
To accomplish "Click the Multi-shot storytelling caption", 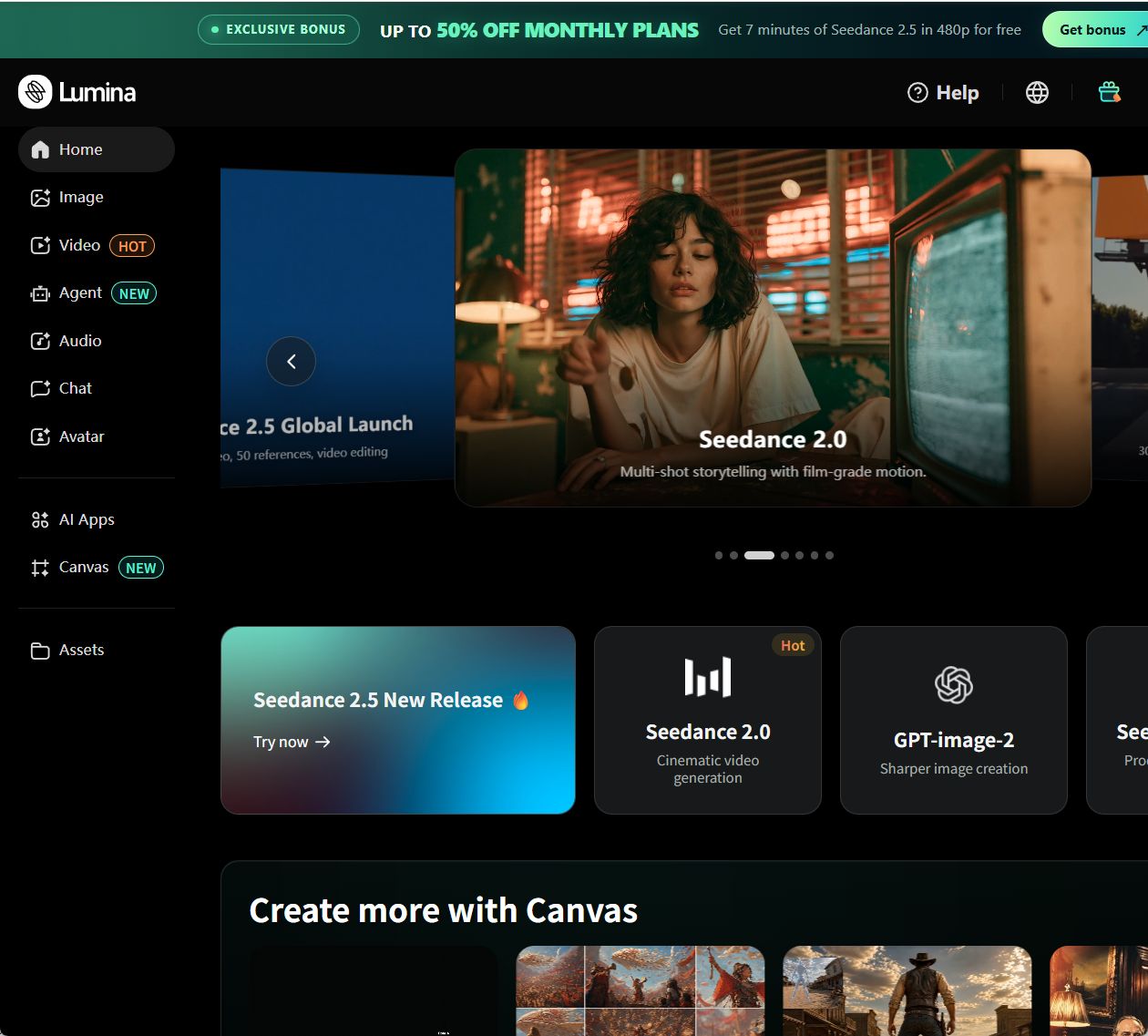I will [x=773, y=471].
